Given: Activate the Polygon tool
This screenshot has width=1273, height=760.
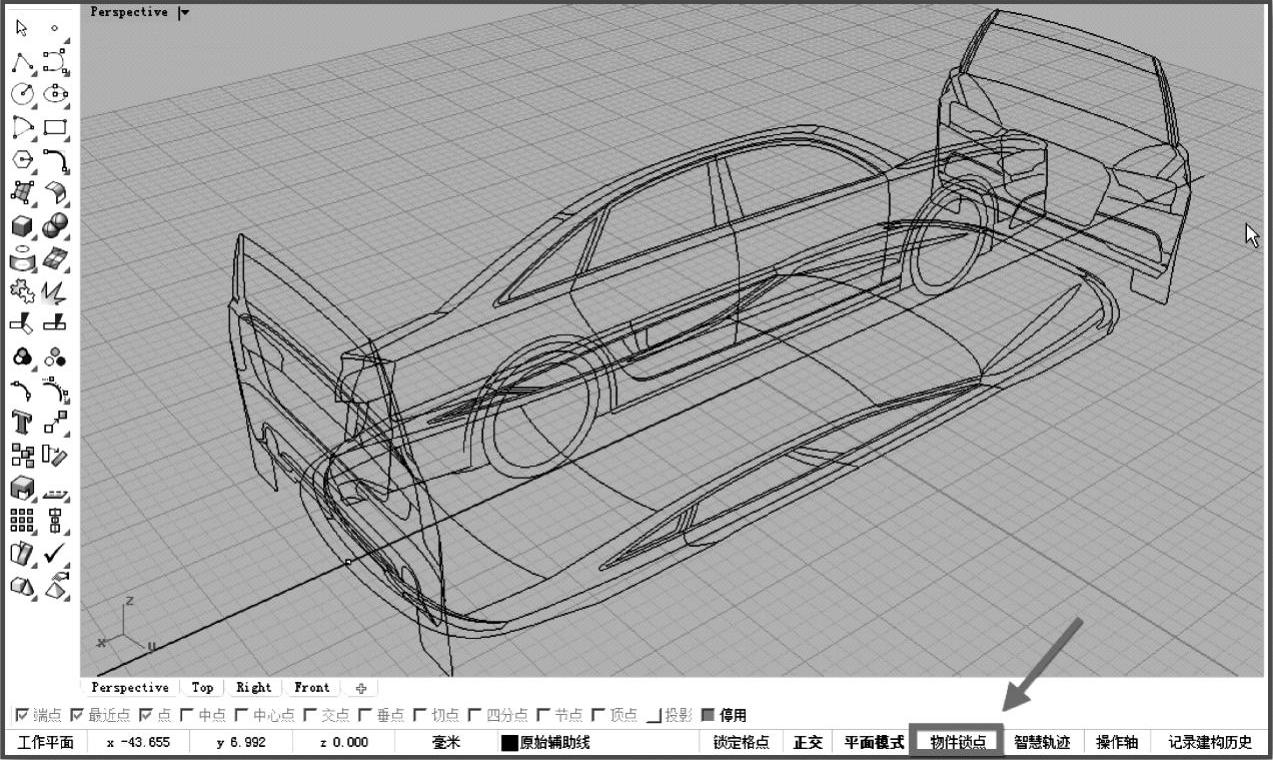Looking at the screenshot, I should (22, 160).
